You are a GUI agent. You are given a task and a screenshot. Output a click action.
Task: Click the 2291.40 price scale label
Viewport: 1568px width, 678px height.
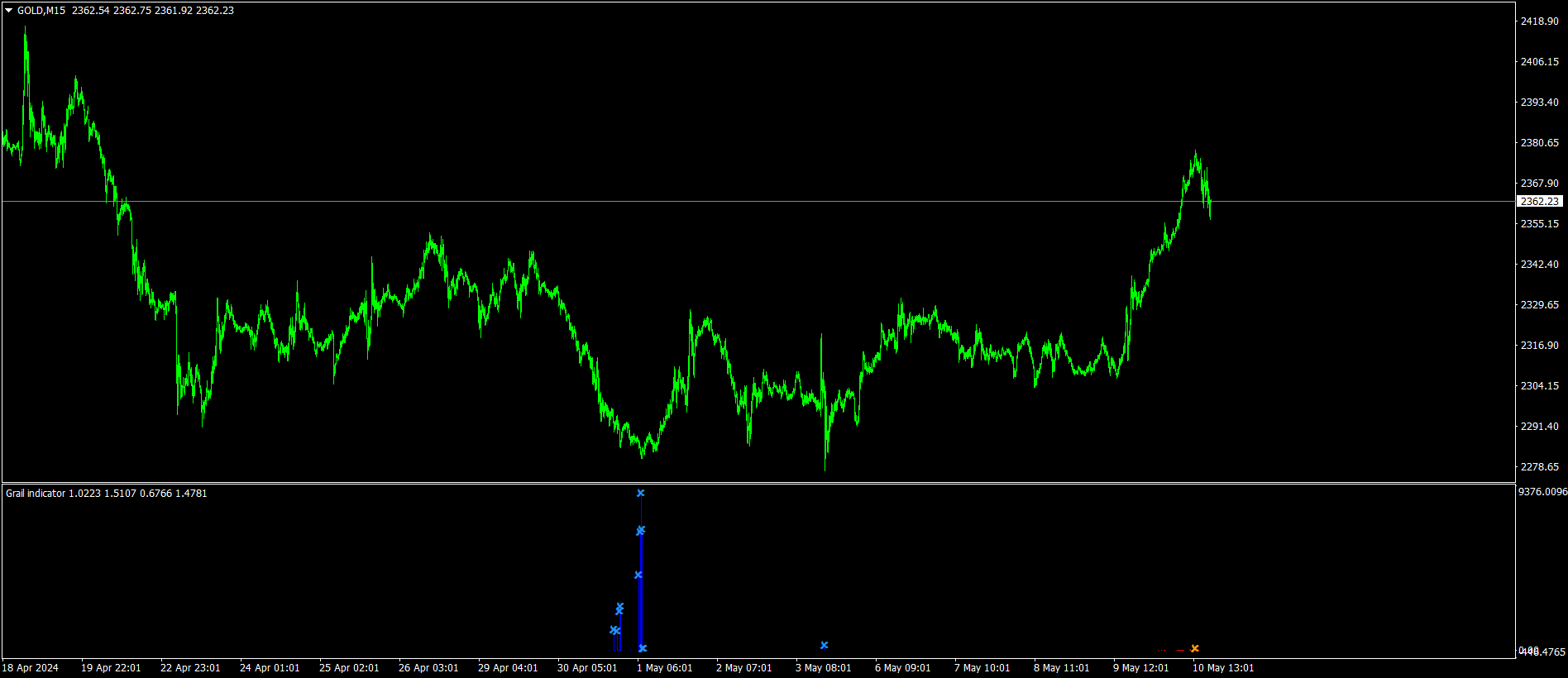tap(1540, 427)
